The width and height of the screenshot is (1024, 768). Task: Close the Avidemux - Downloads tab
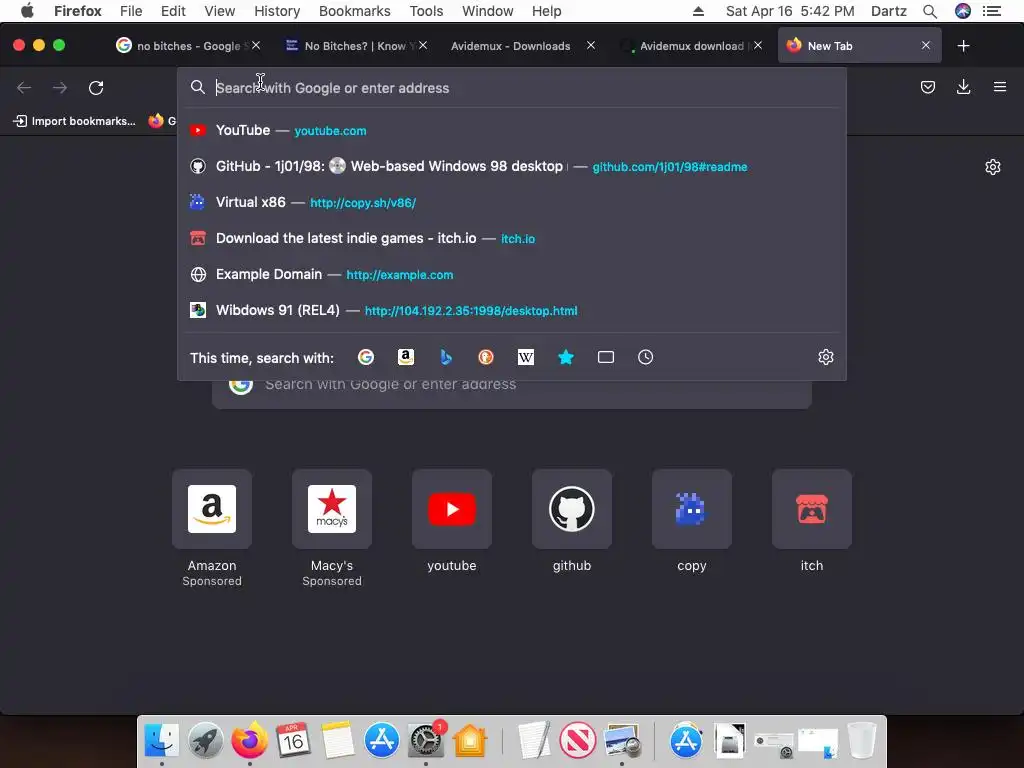[x=590, y=45]
